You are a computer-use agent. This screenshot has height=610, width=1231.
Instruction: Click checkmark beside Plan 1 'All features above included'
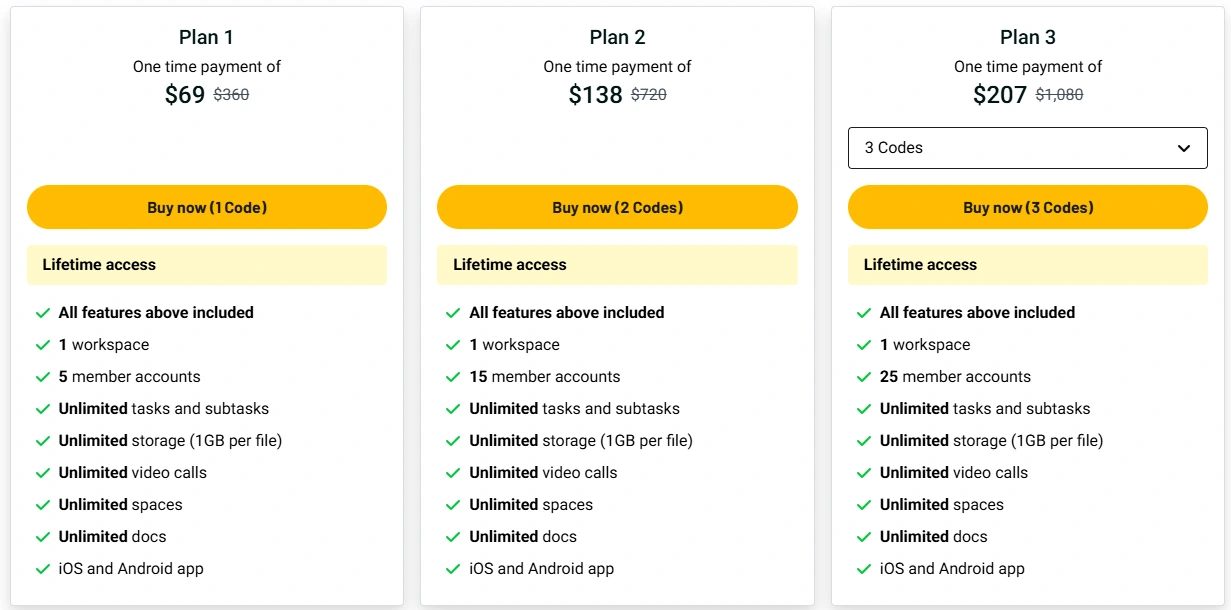[43, 313]
